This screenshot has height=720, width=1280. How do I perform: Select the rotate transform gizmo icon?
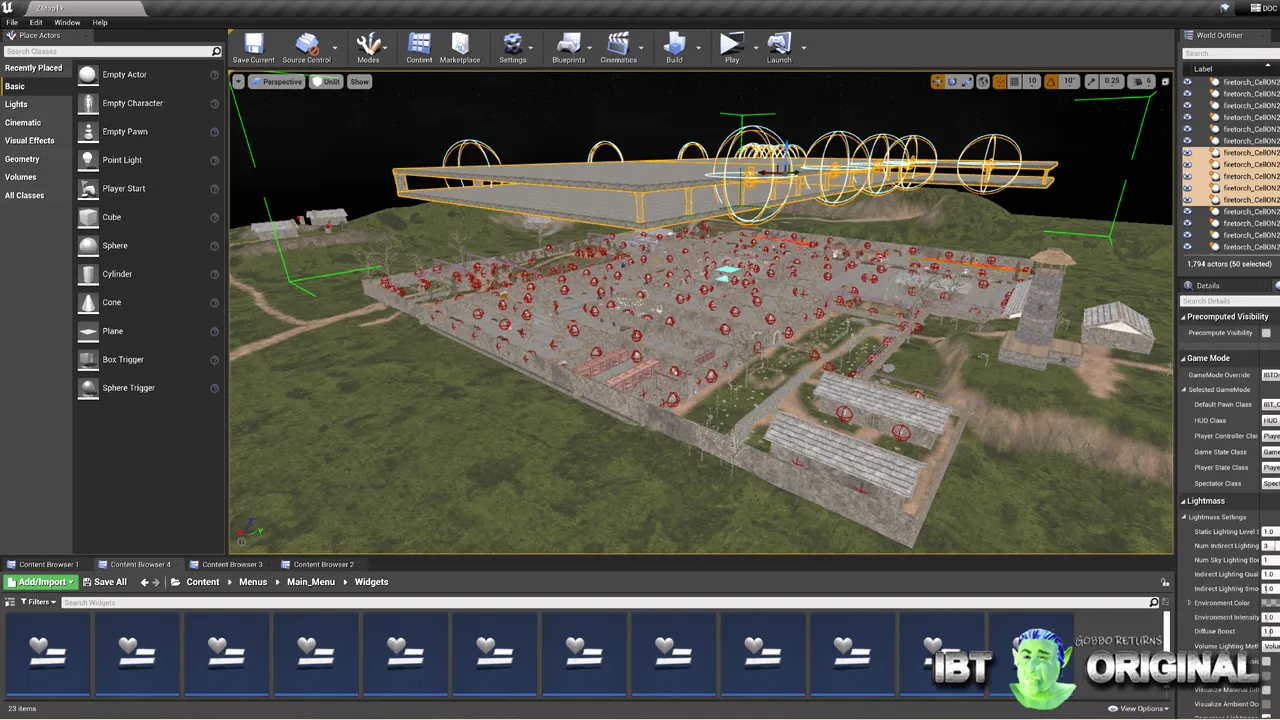(x=953, y=82)
